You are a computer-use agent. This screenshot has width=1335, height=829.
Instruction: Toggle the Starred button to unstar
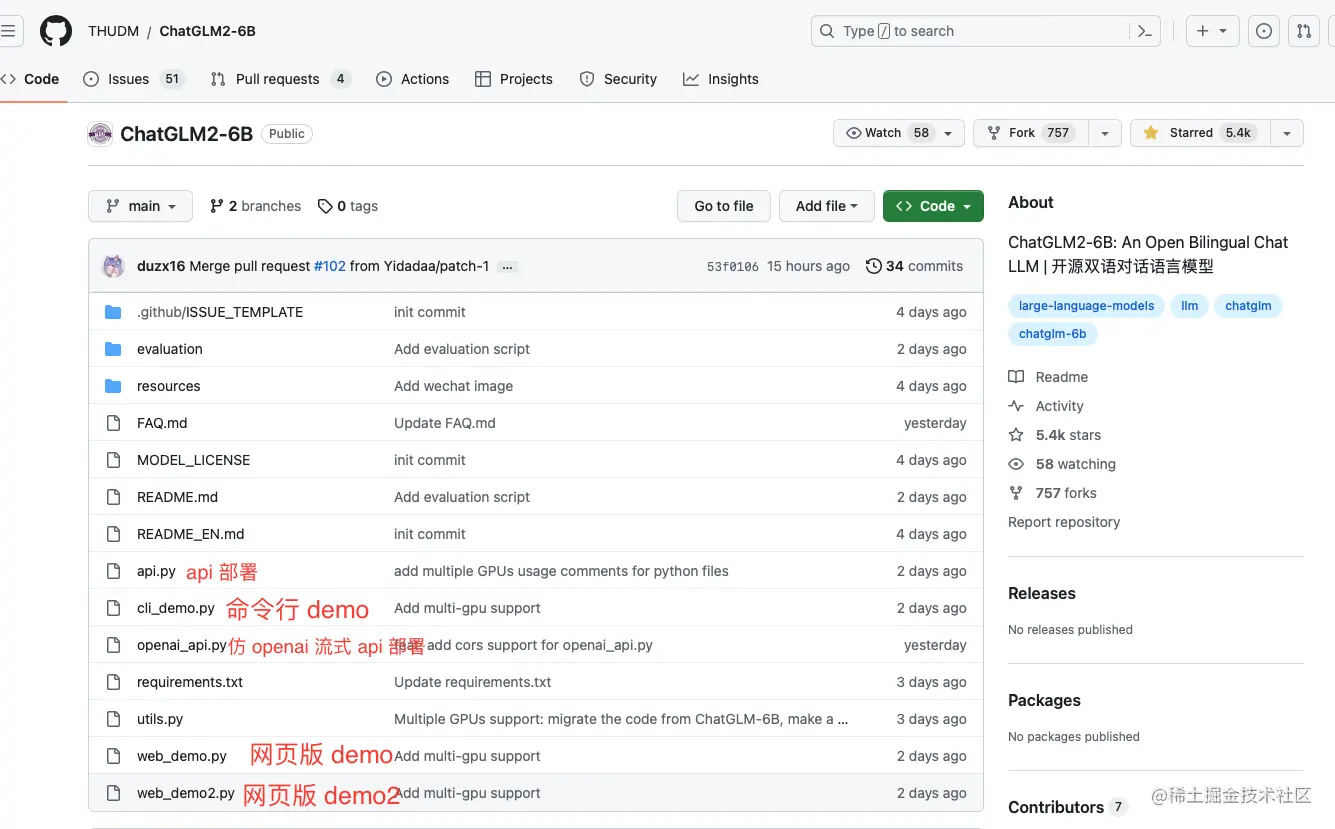[1200, 133]
